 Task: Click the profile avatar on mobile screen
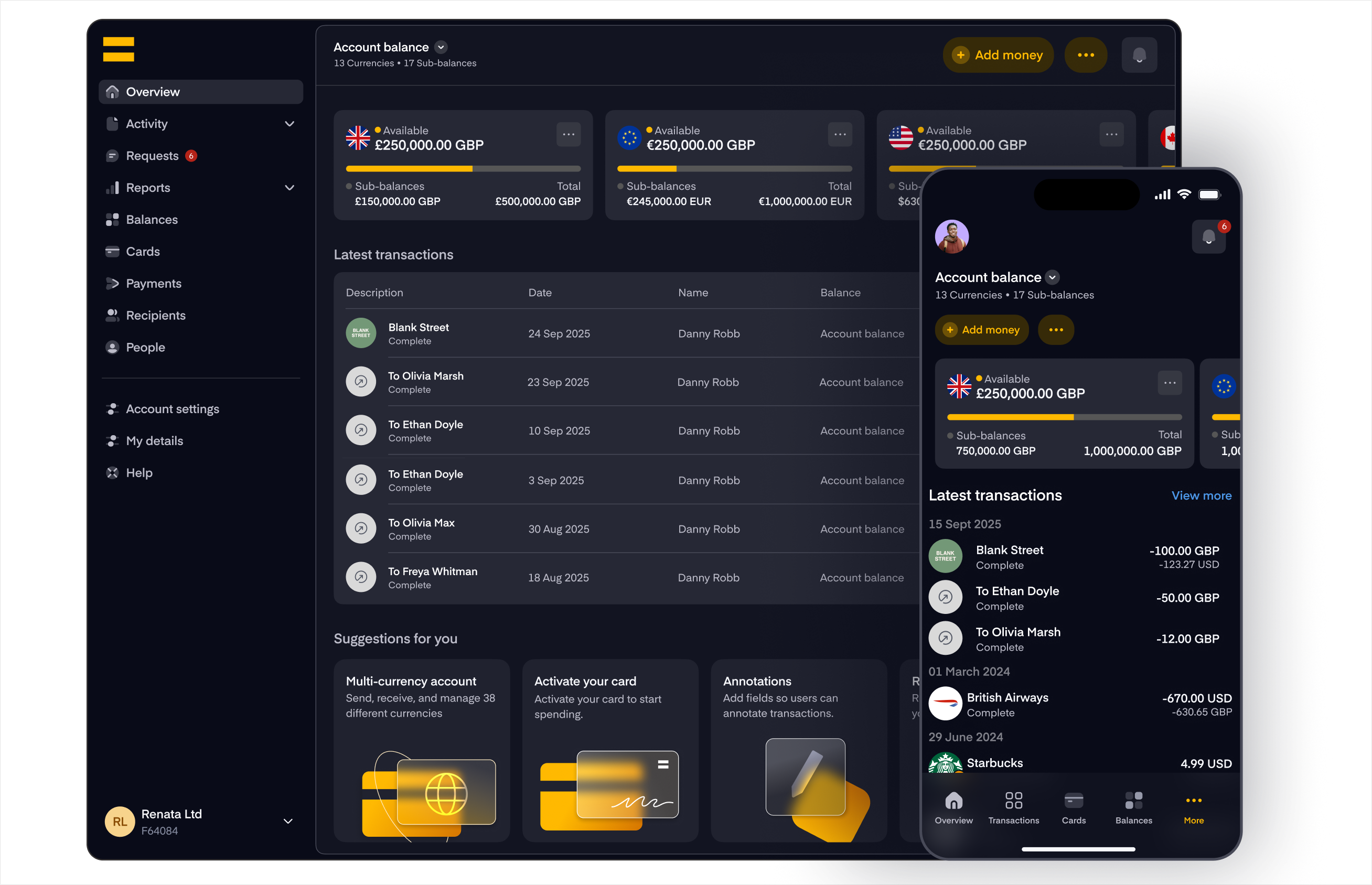coord(951,236)
